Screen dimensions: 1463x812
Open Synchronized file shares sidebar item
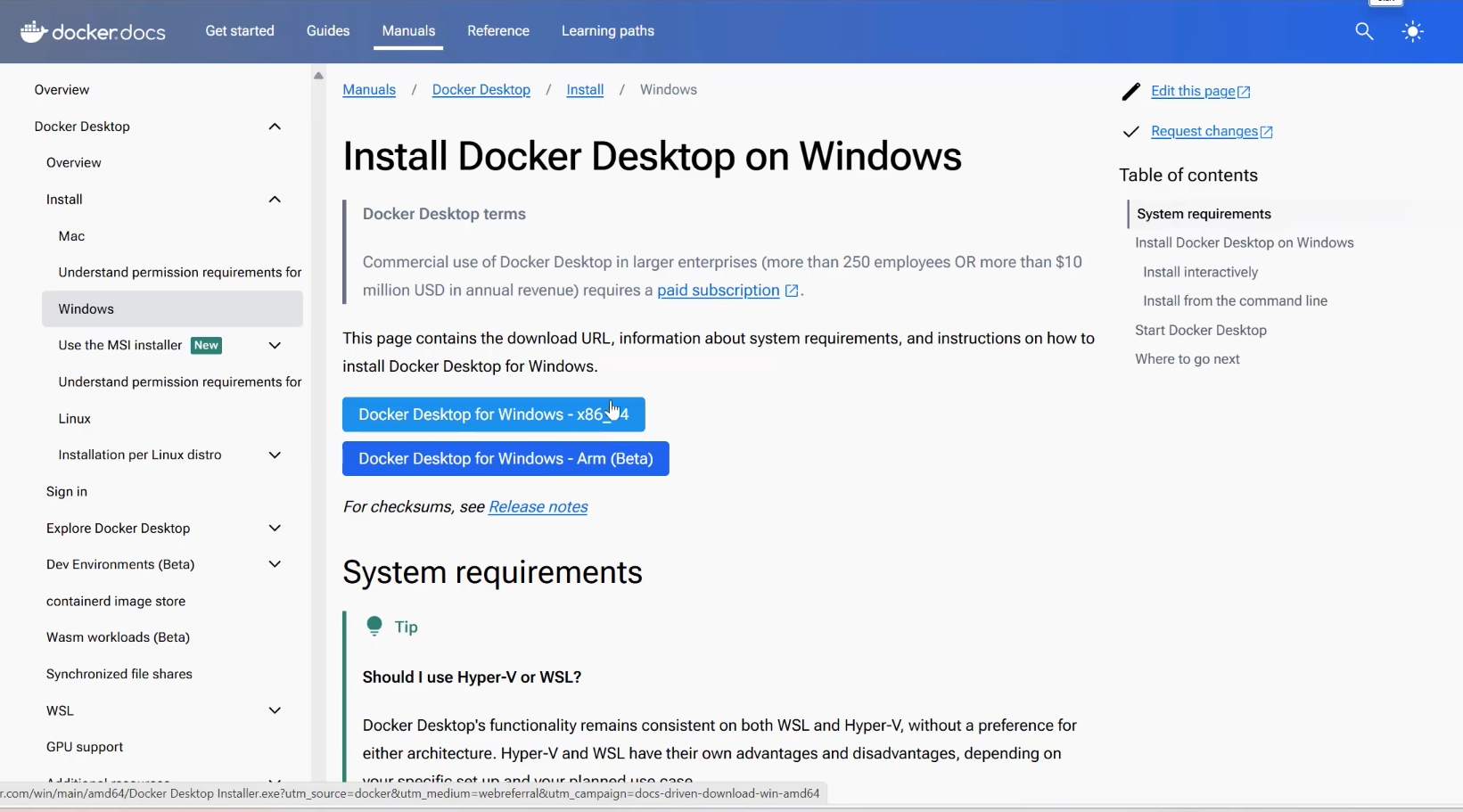(119, 675)
